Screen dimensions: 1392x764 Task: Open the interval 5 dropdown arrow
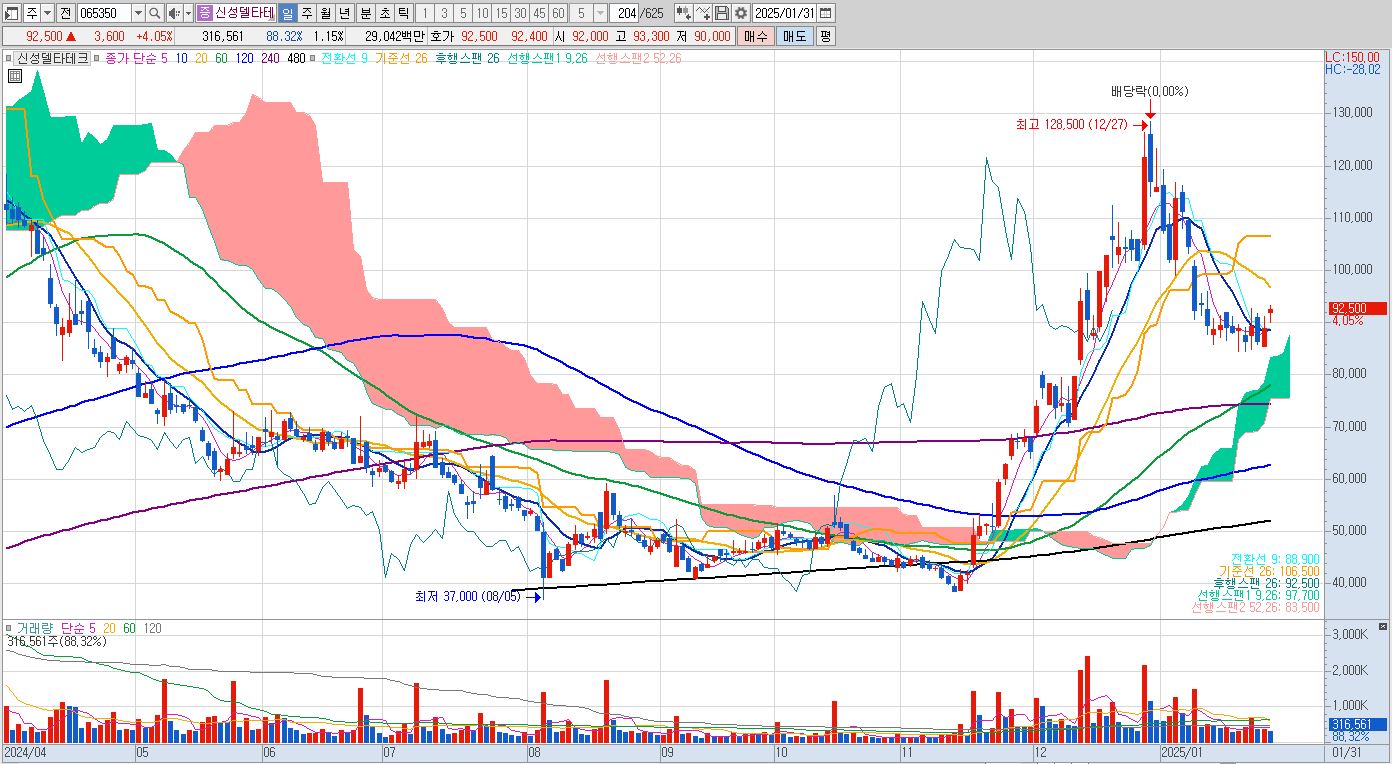tap(600, 13)
